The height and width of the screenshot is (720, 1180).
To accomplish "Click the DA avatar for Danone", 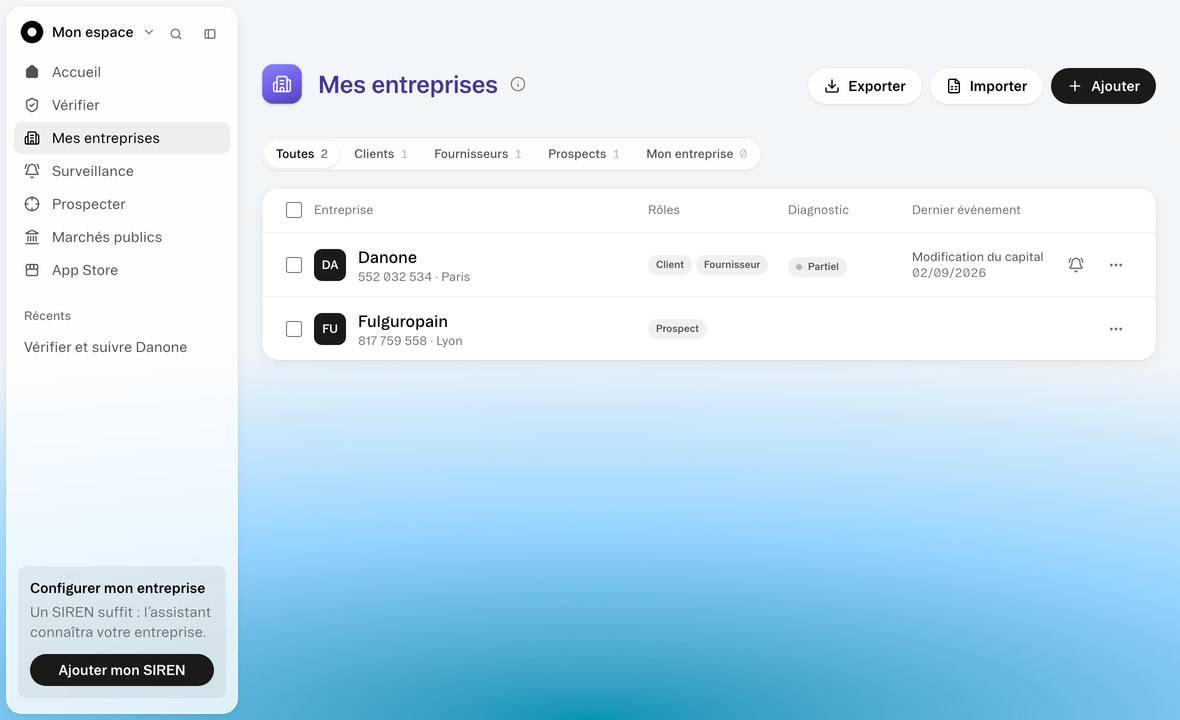I will 330,265.
